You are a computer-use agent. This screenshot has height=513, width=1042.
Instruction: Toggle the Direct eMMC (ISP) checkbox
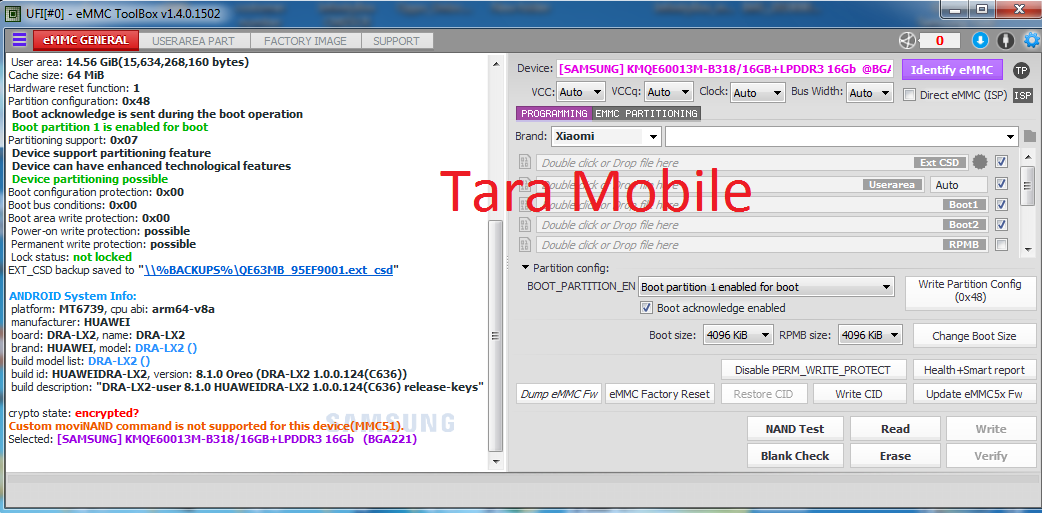[x=910, y=95]
